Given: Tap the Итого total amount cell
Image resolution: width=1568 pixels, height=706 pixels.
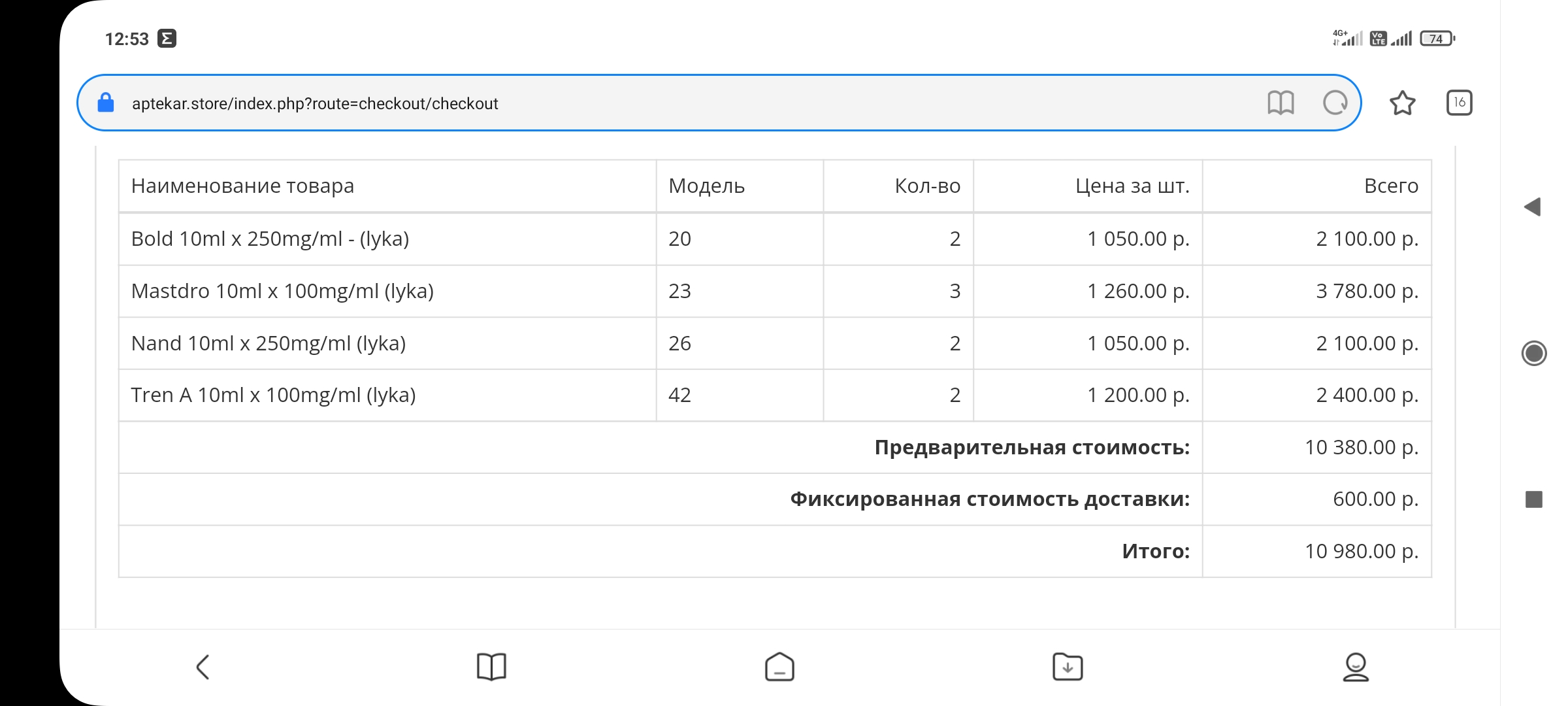Looking at the screenshot, I should tap(1362, 551).
